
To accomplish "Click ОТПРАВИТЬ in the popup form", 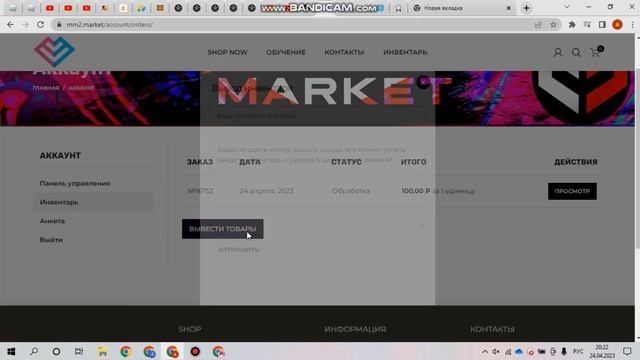I will tap(239, 249).
